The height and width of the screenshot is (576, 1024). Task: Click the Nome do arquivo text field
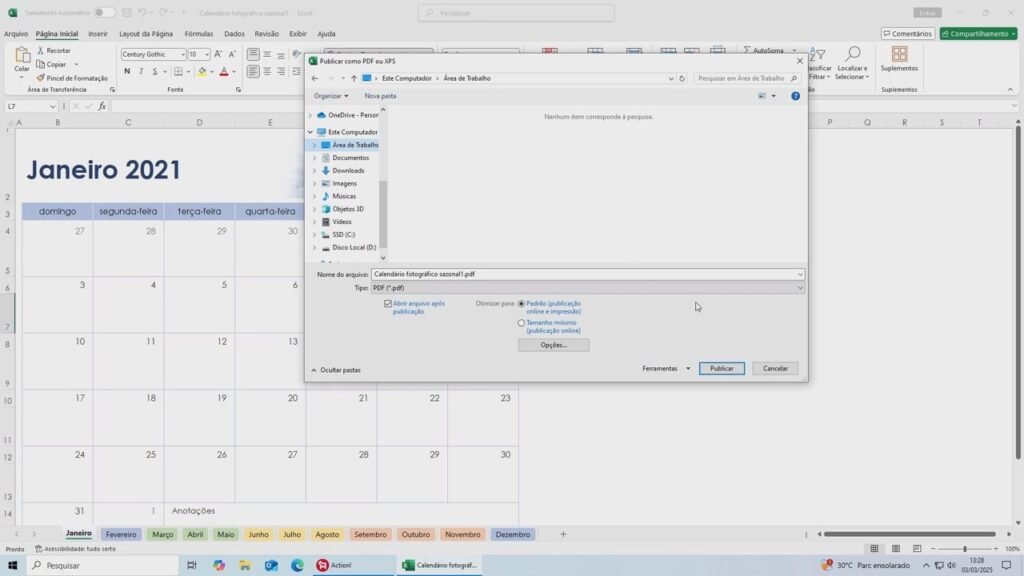585,274
